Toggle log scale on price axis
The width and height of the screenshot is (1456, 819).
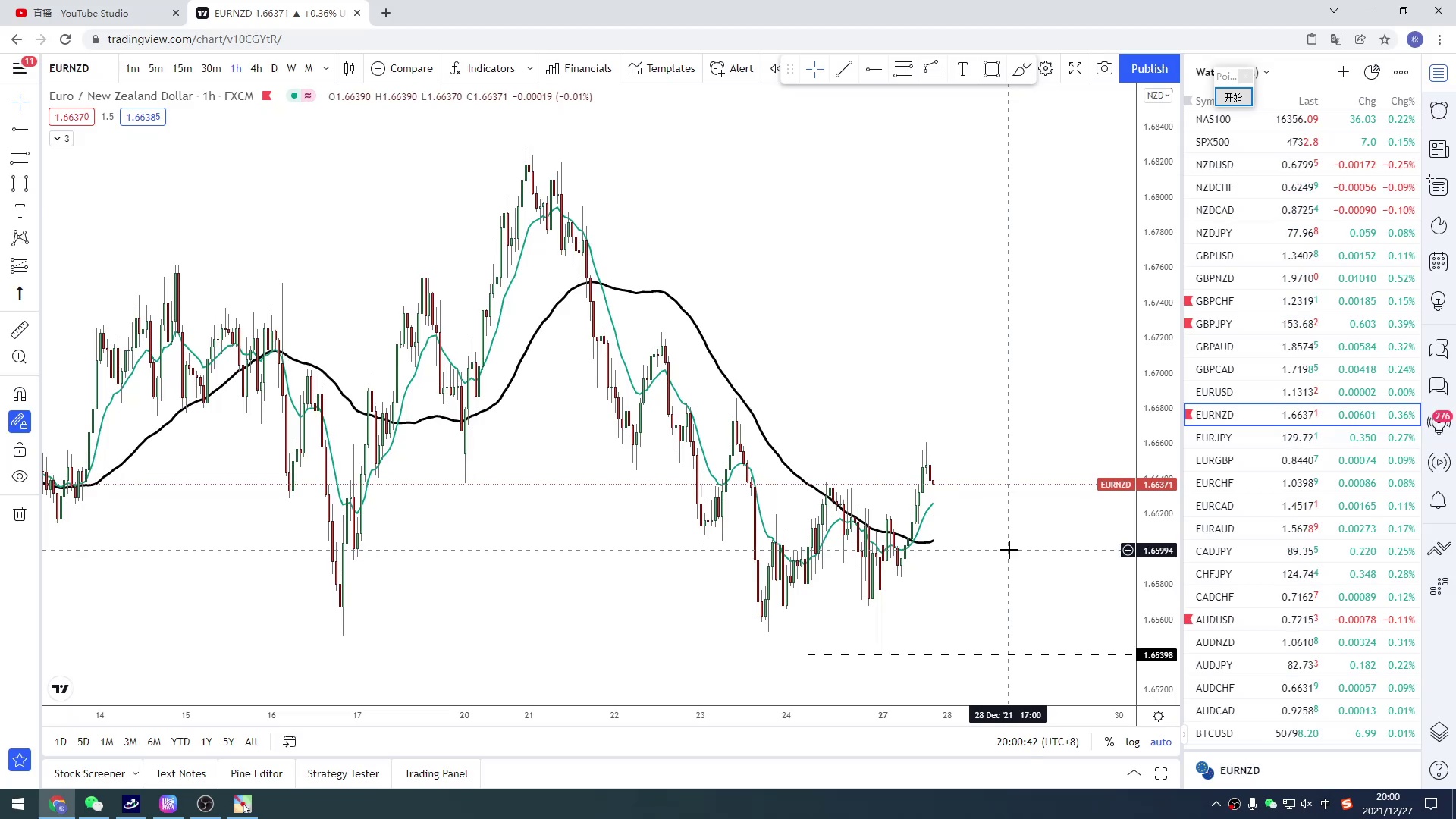coord(1132,742)
